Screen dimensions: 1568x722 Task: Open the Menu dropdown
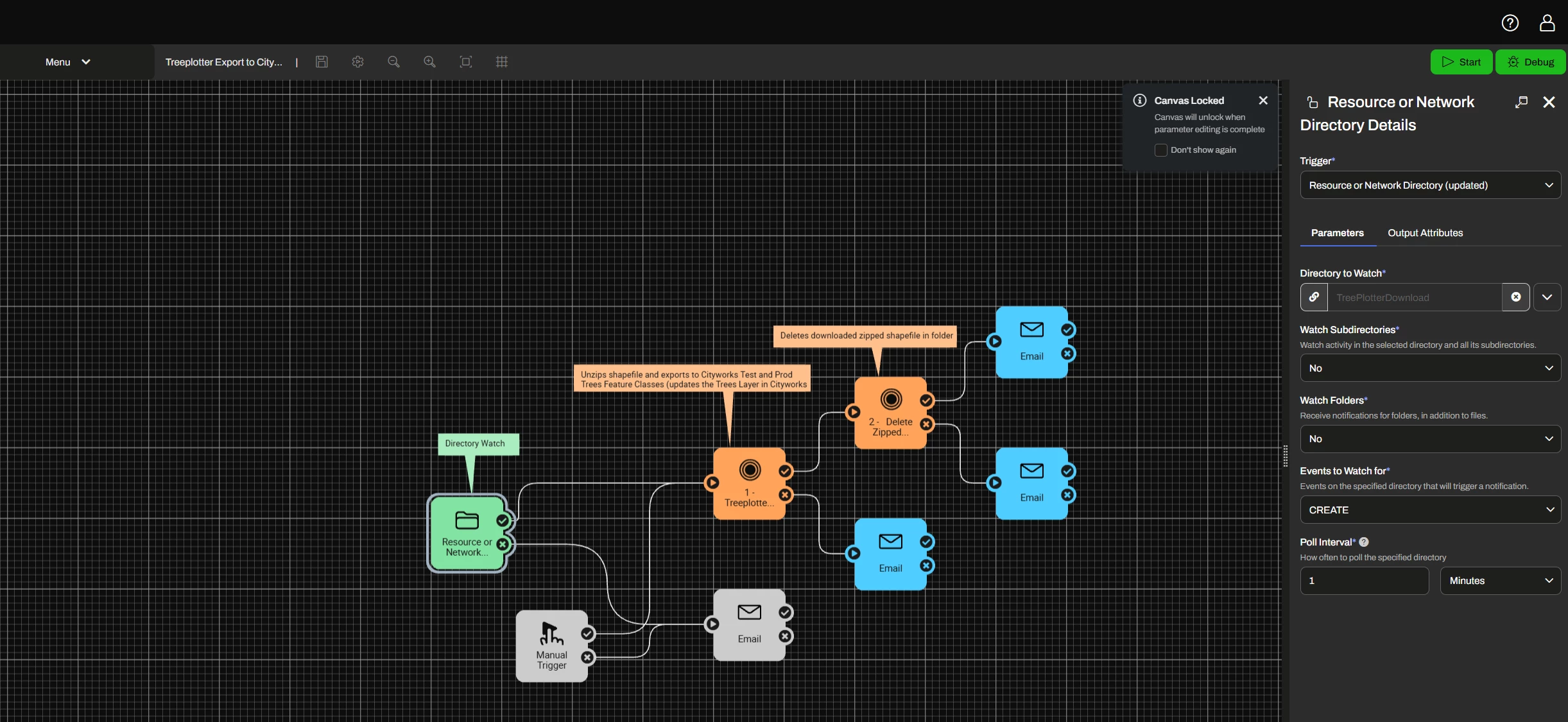coord(67,62)
